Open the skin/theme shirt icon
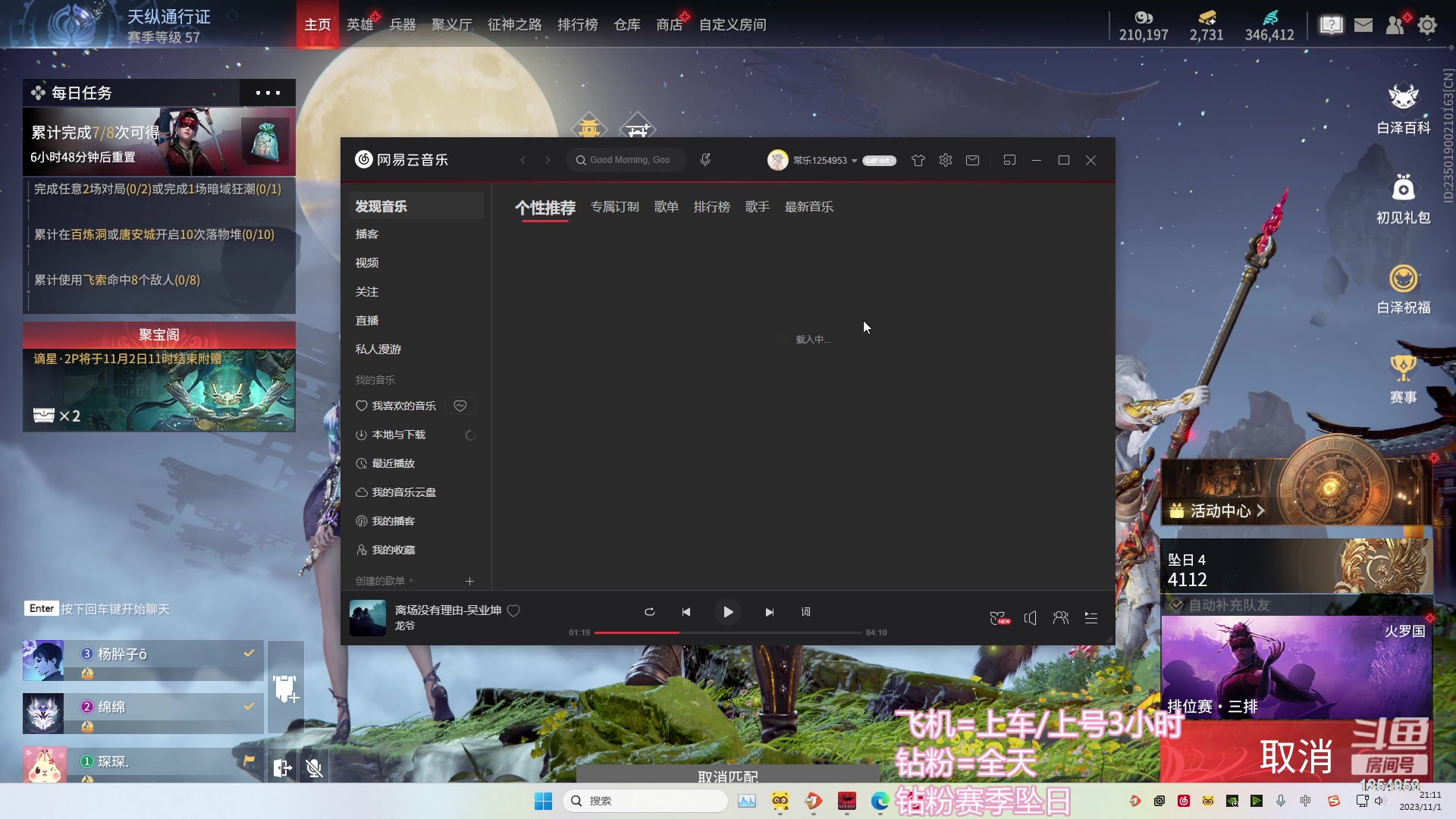1456x819 pixels. click(918, 160)
